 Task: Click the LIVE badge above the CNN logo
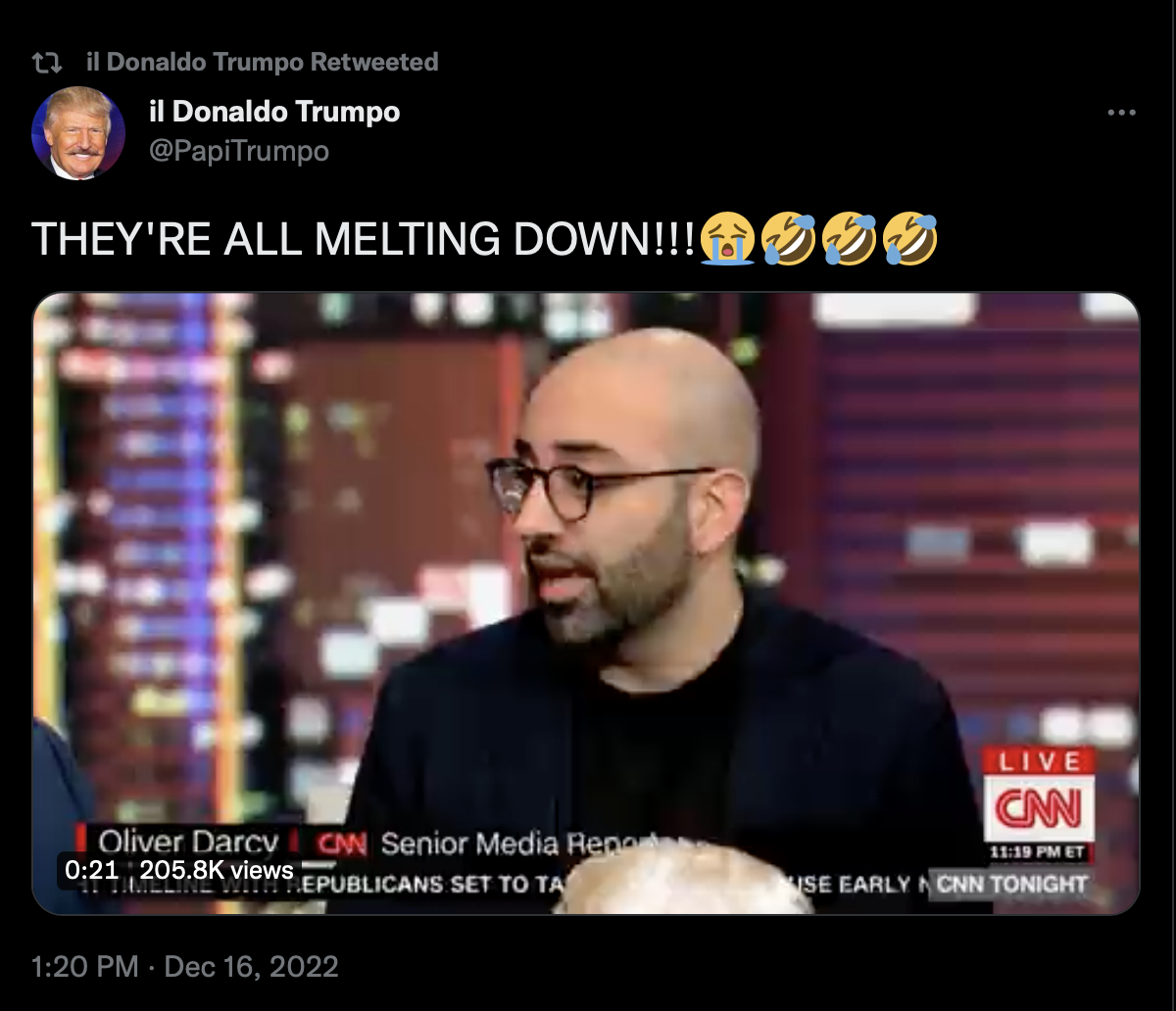tap(1039, 761)
